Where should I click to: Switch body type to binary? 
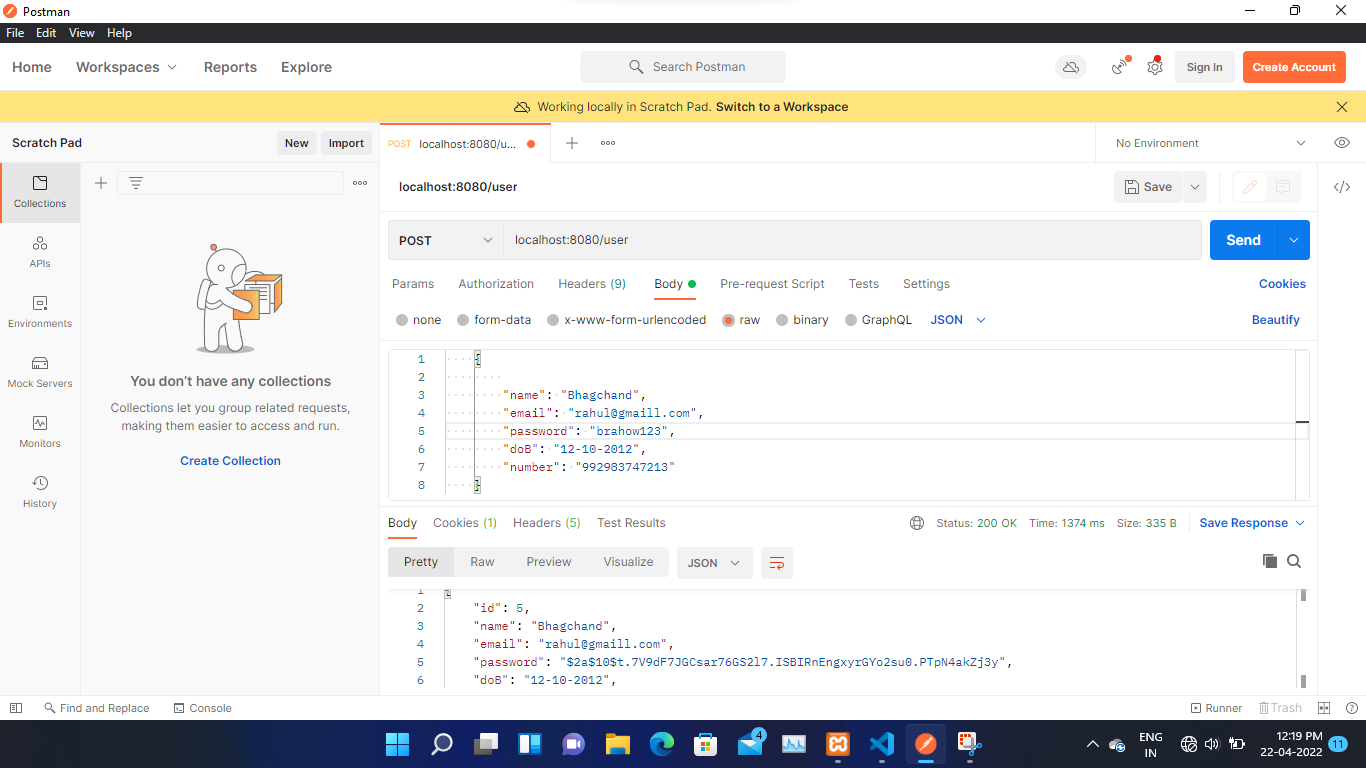point(808,320)
